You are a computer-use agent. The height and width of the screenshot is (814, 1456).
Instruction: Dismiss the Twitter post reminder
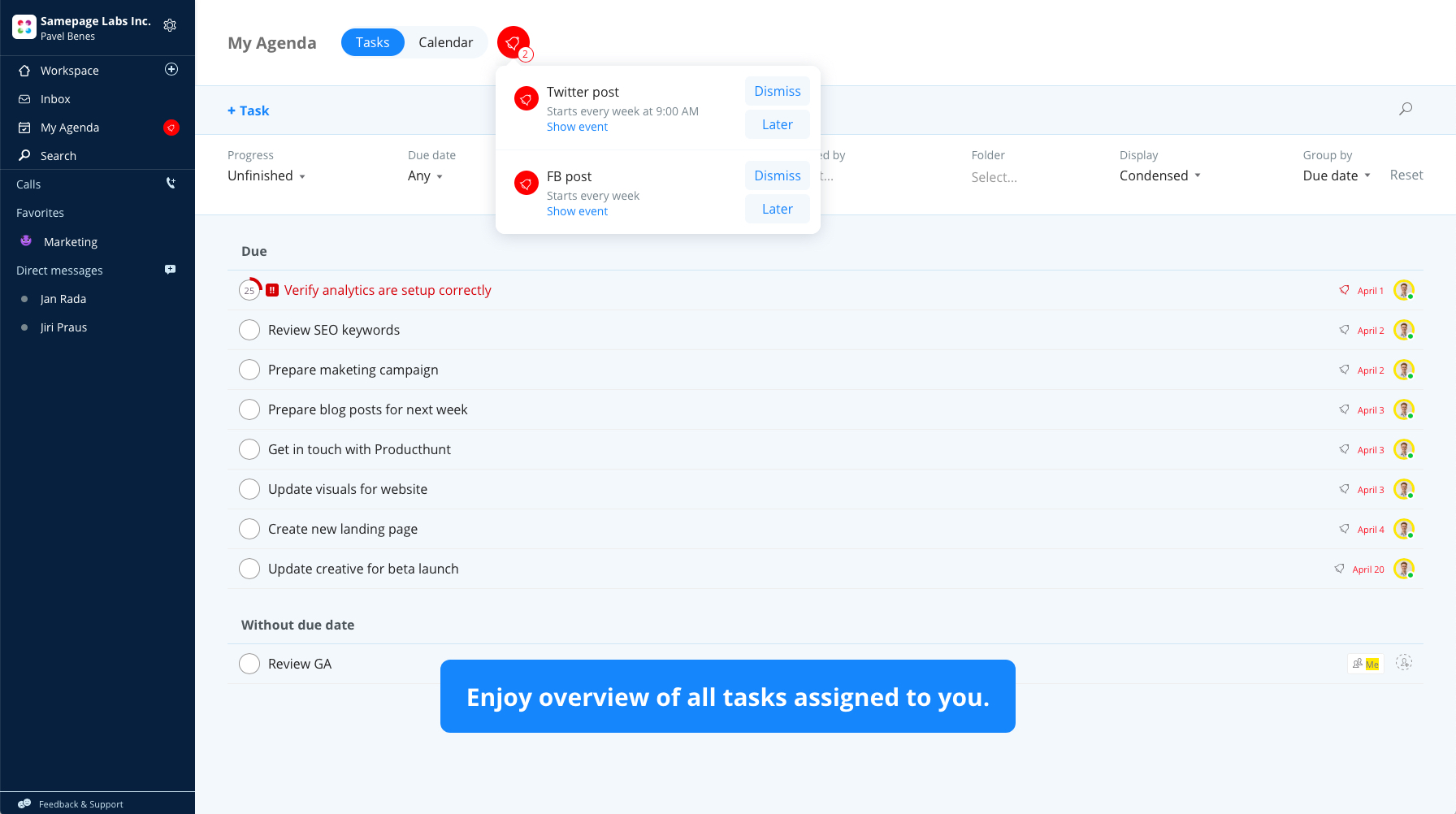pos(778,91)
